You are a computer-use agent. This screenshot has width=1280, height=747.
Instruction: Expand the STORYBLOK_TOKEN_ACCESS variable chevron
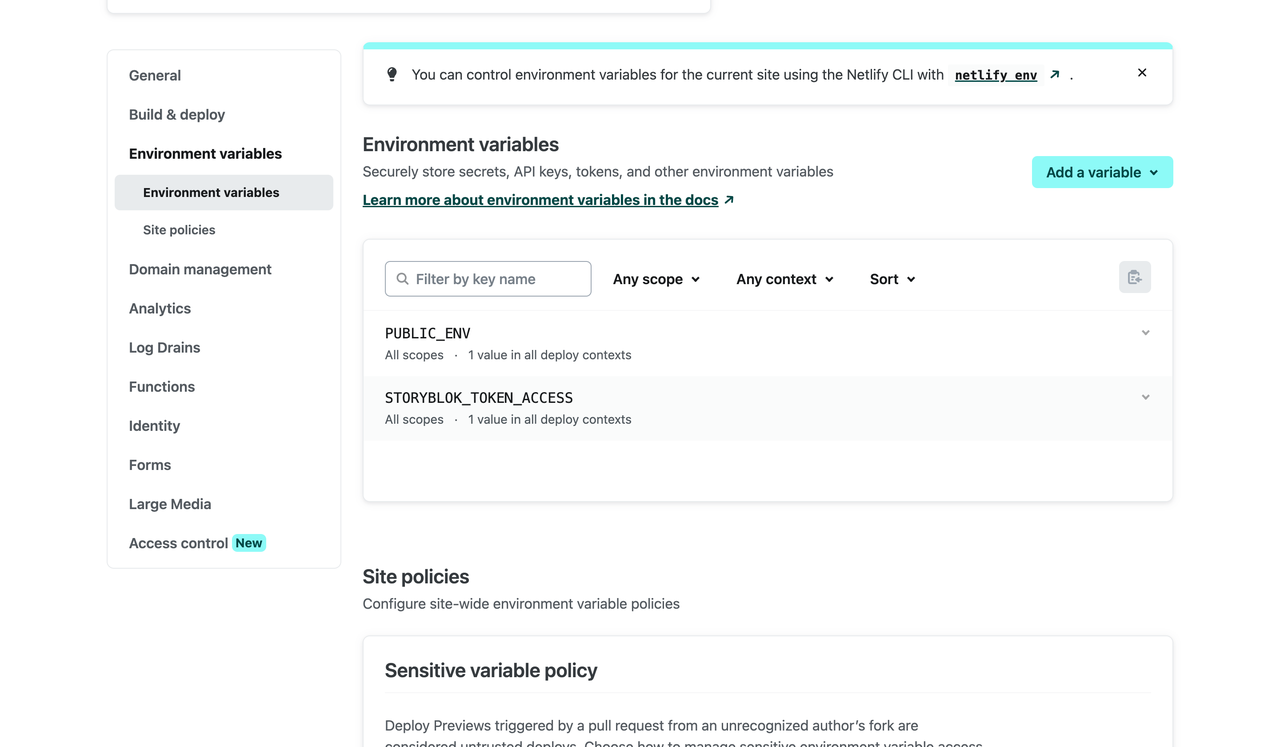[x=1146, y=397]
